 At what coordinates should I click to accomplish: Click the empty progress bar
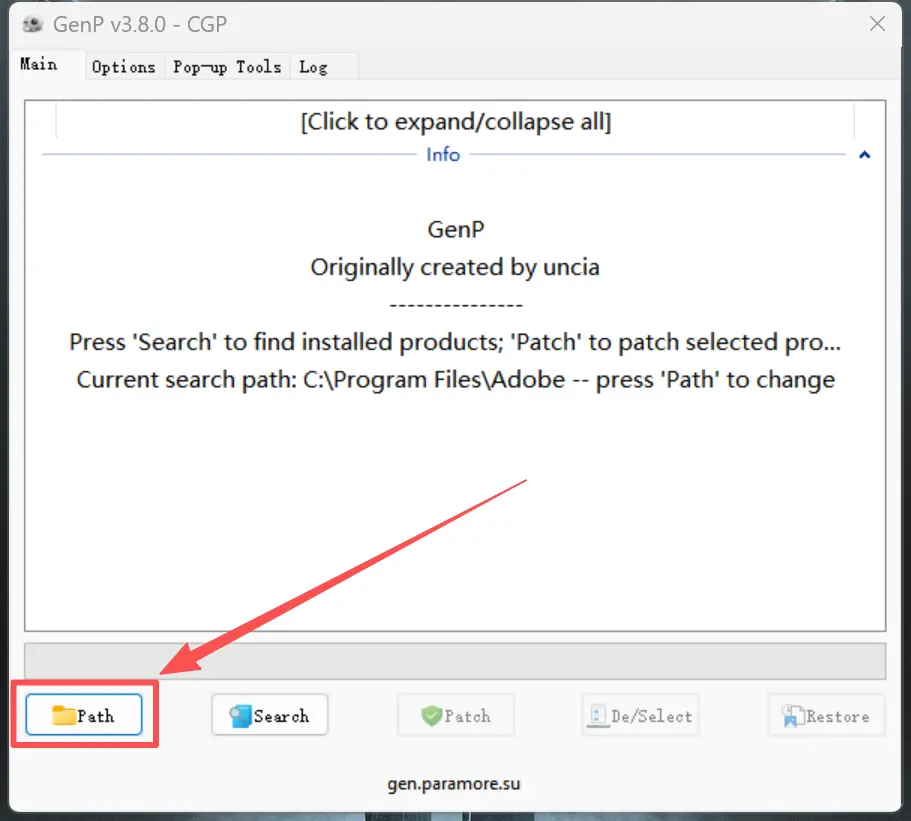point(455,661)
